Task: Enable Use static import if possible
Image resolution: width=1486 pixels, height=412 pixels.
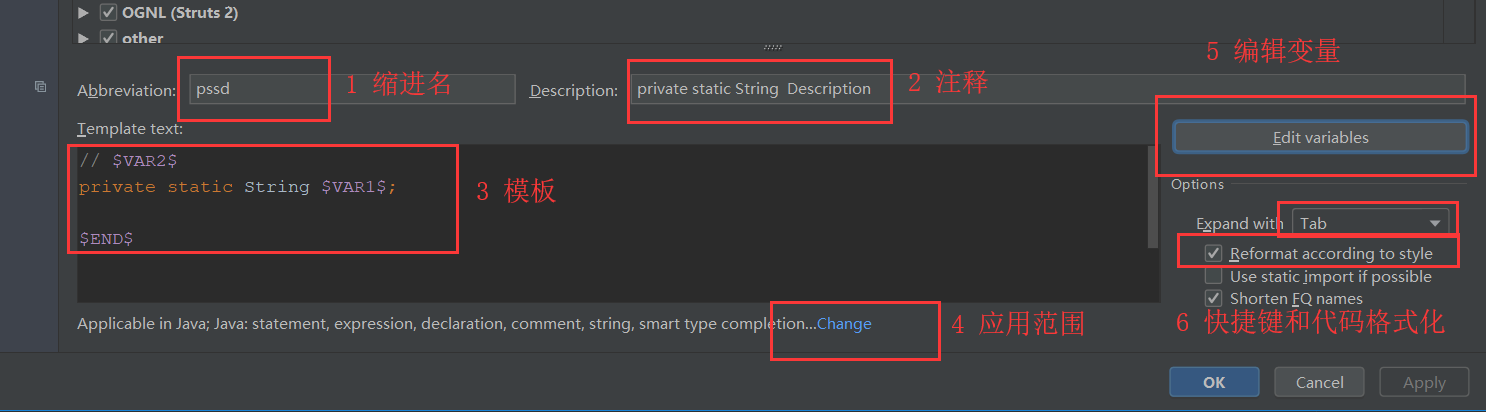Action: click(1213, 276)
